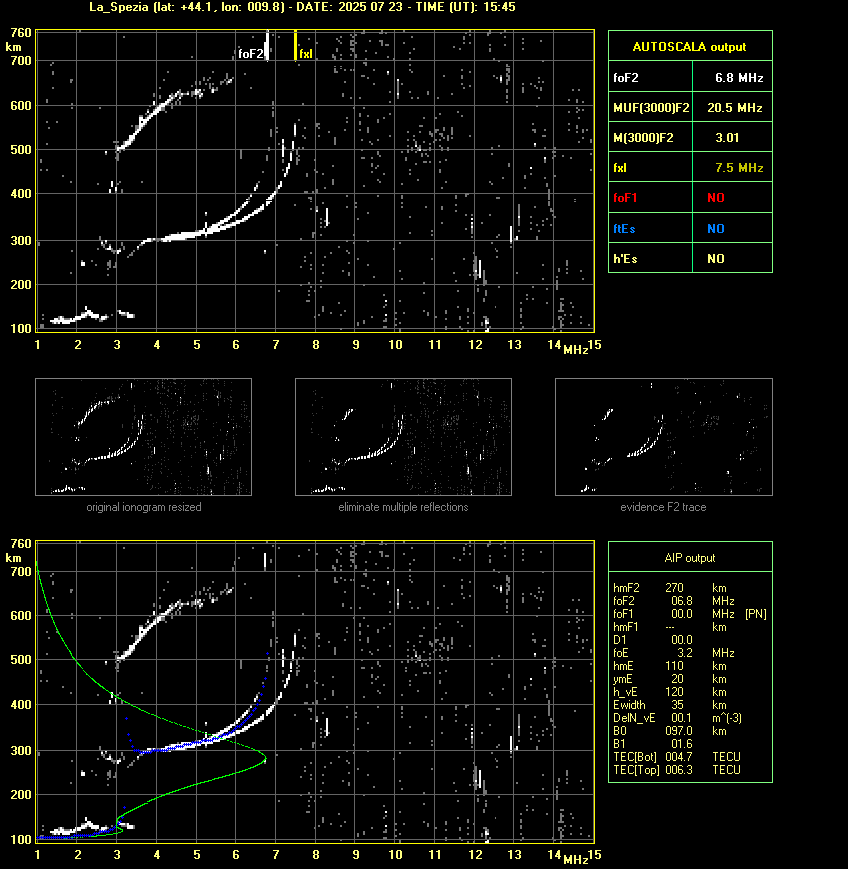Click the hmF2 value '270' in AIP output
848x869 pixels.
(674, 588)
